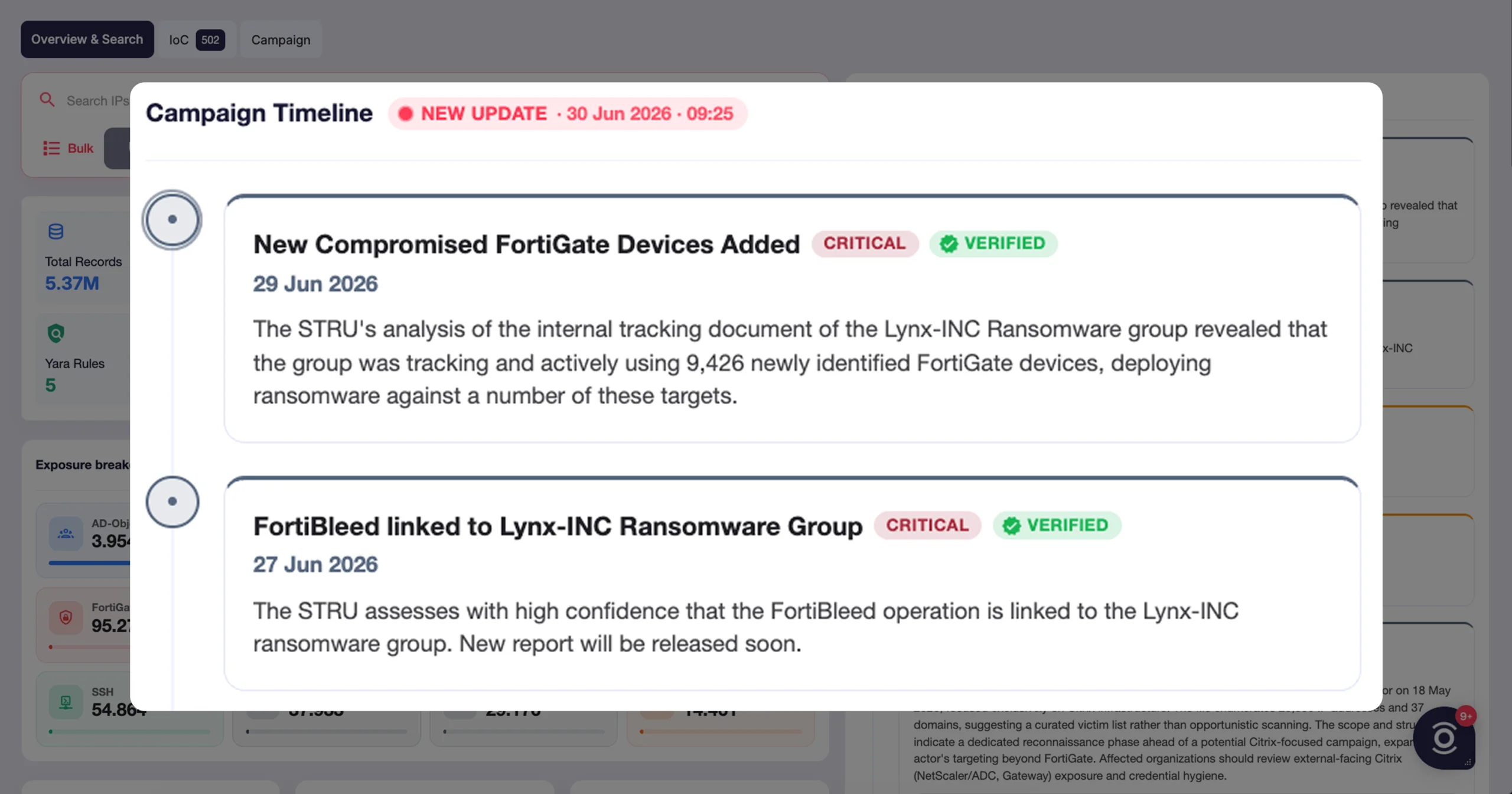Click the date 29 Jun 2026

[x=315, y=284]
